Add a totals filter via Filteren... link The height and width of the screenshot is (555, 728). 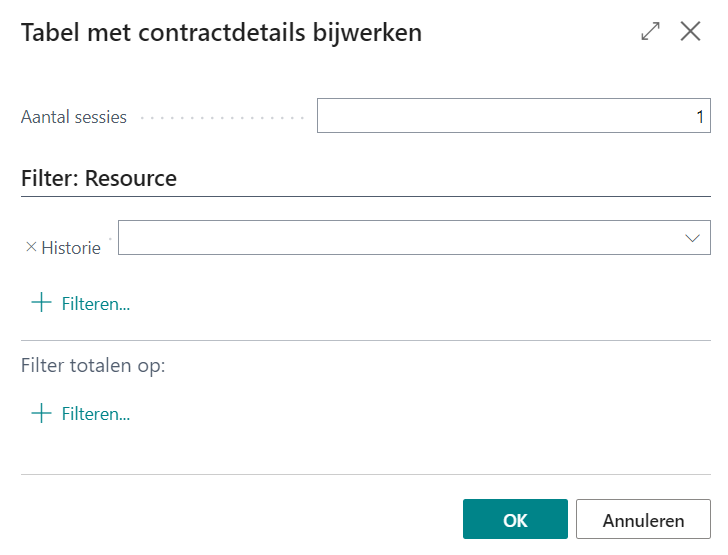coord(96,414)
